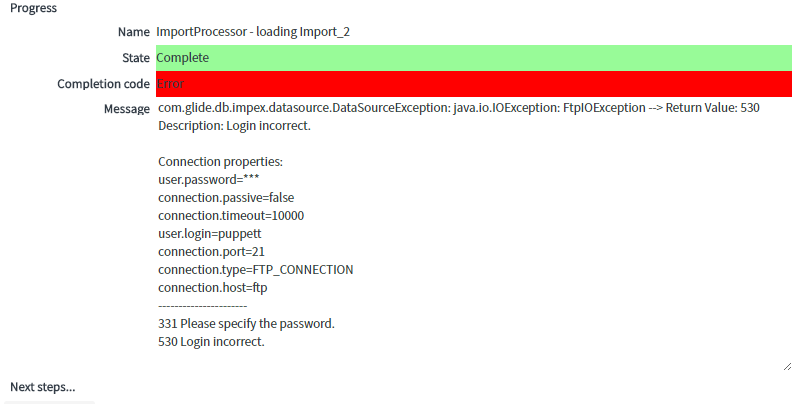Screen dimensions: 796x404
Task: Click the connection.passive=false line
Action: [x=226, y=198]
